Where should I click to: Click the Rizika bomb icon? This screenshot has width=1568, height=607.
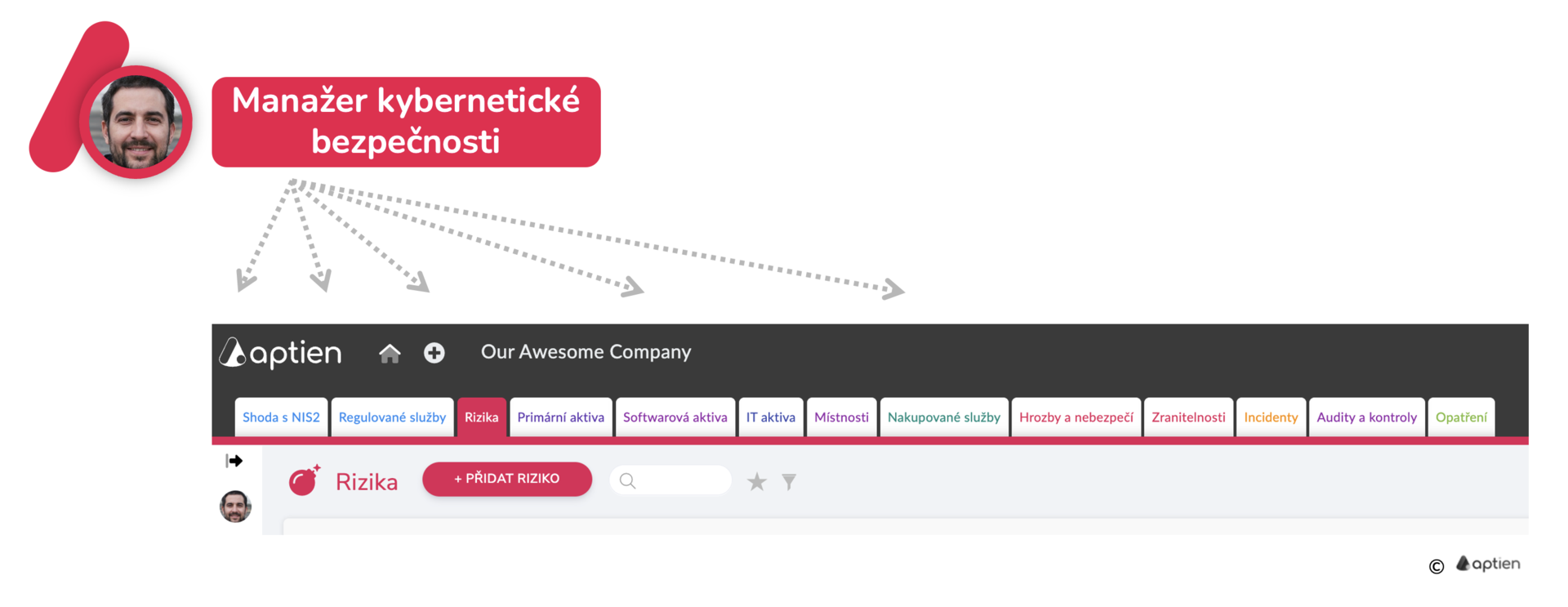[x=305, y=480]
